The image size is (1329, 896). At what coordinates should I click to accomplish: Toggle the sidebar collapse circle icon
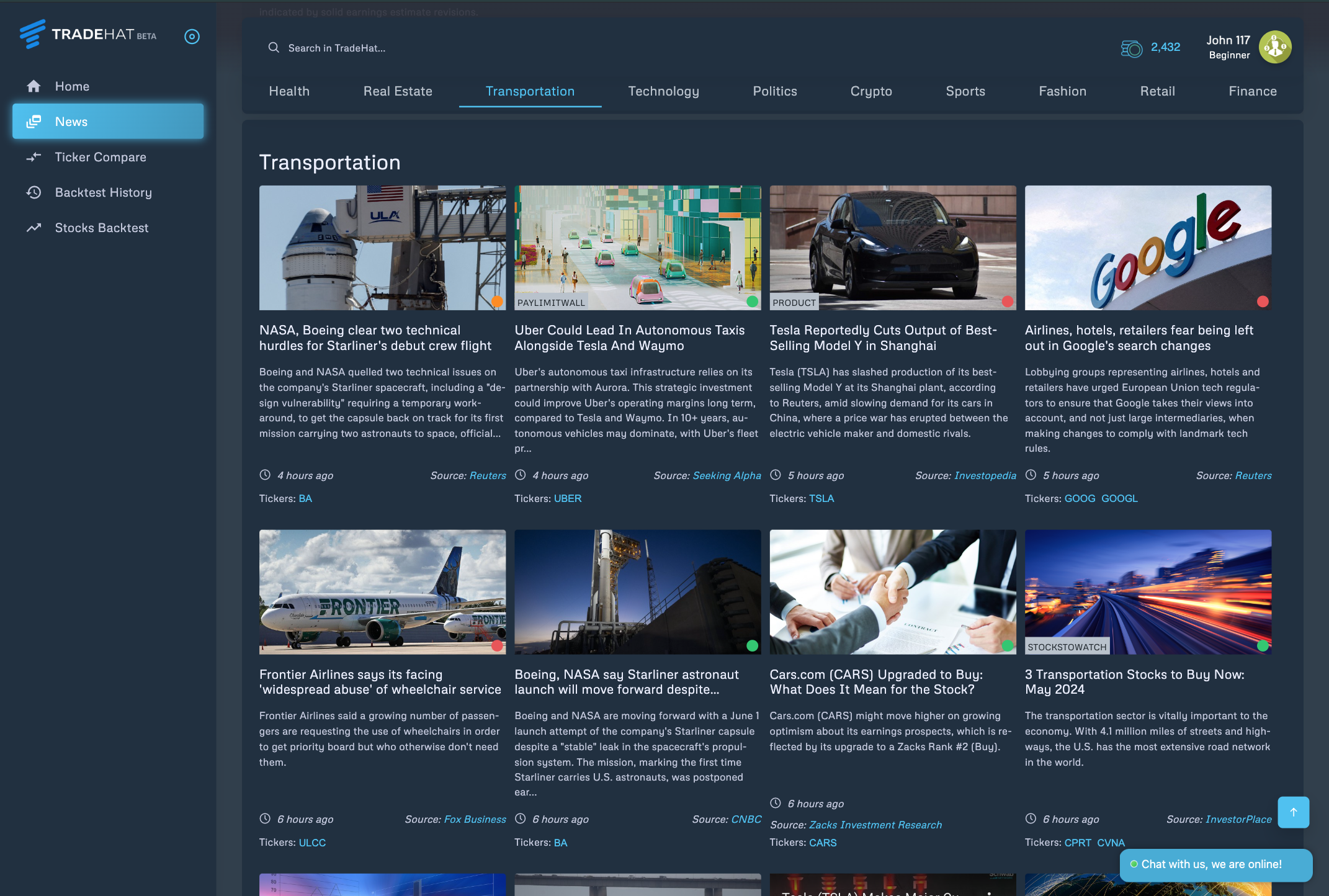pos(192,37)
